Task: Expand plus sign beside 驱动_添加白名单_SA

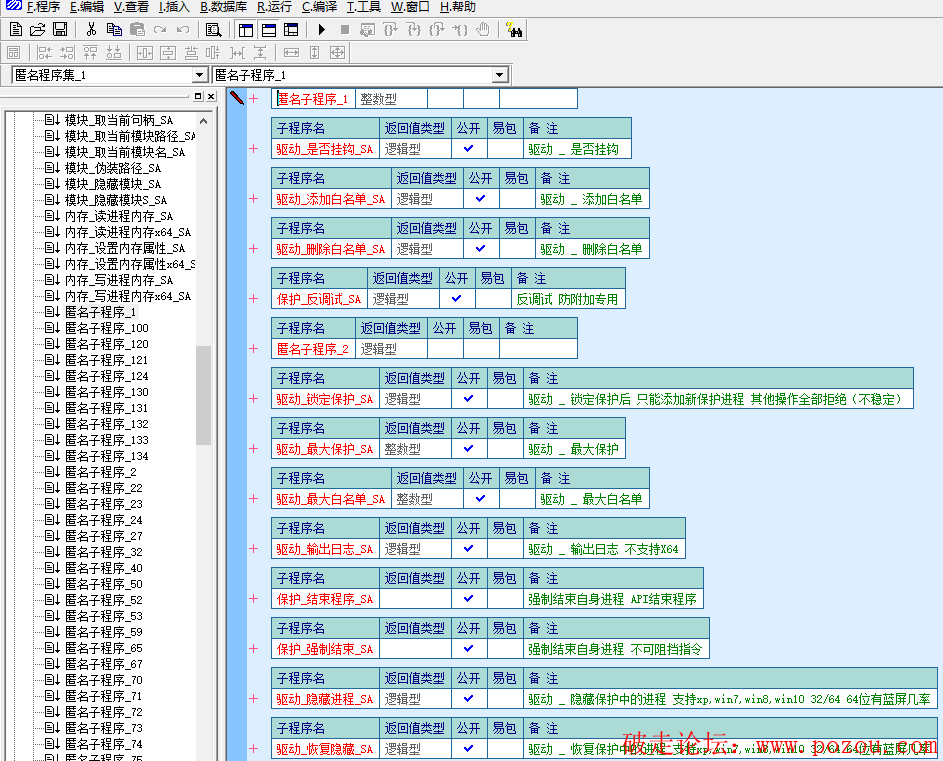Action: 254,199
